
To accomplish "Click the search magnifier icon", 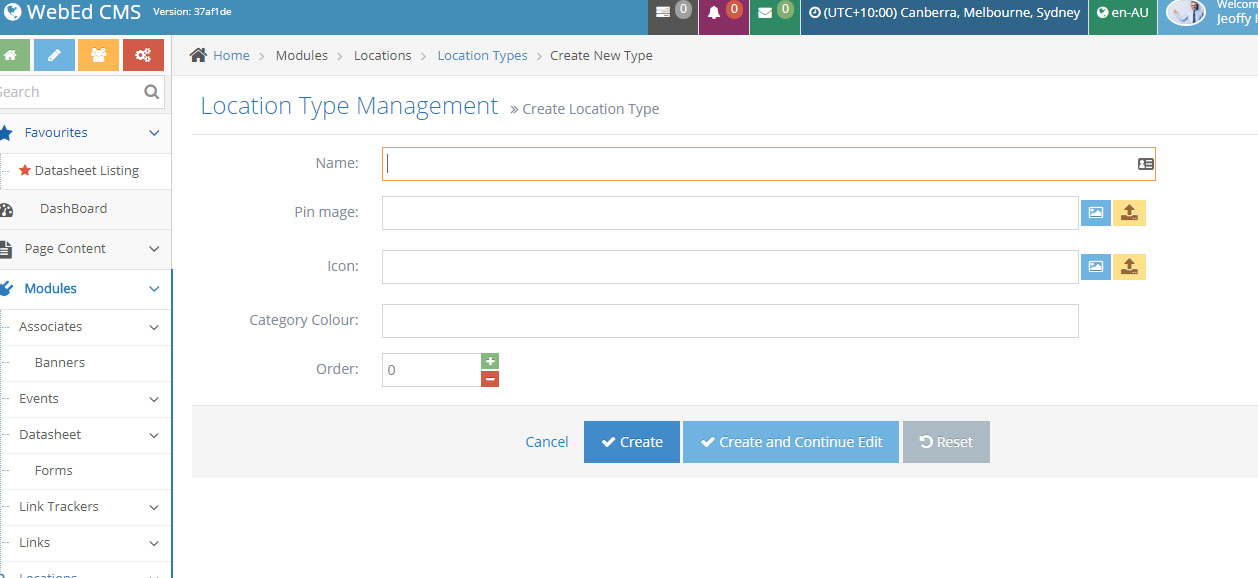I will (x=151, y=92).
